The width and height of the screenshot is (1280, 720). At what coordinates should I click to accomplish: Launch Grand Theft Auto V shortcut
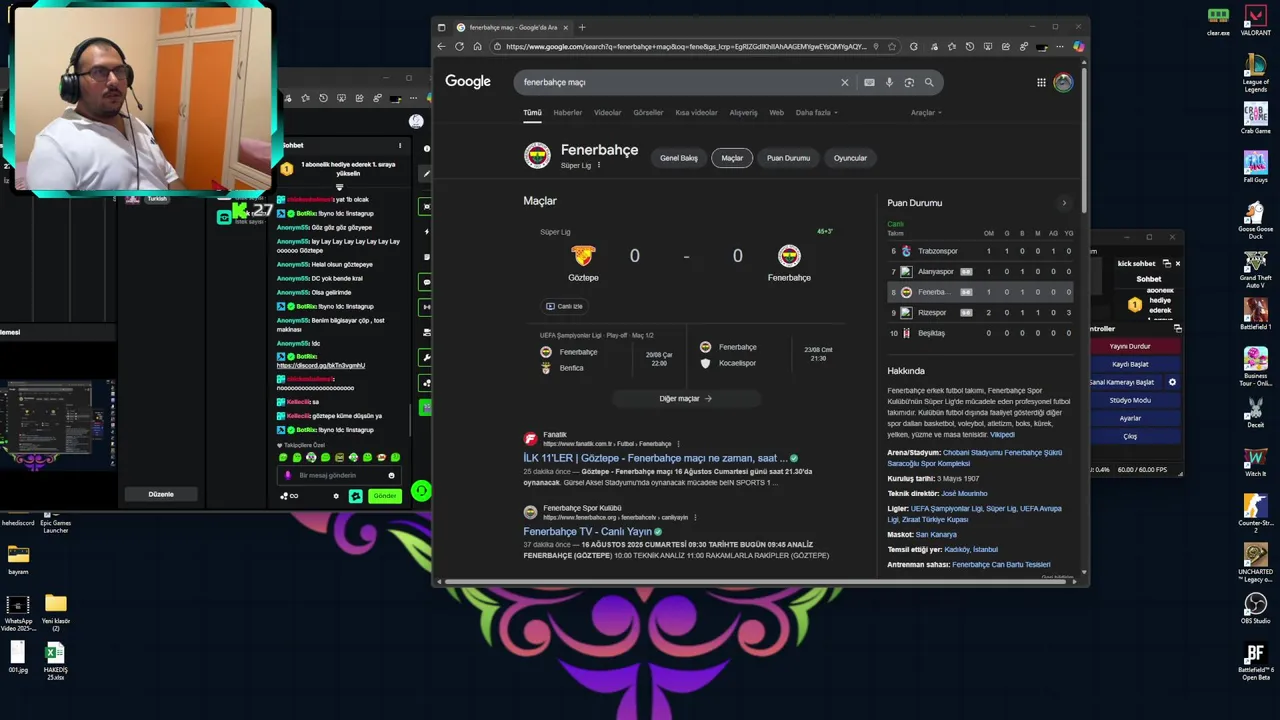(x=1255, y=268)
